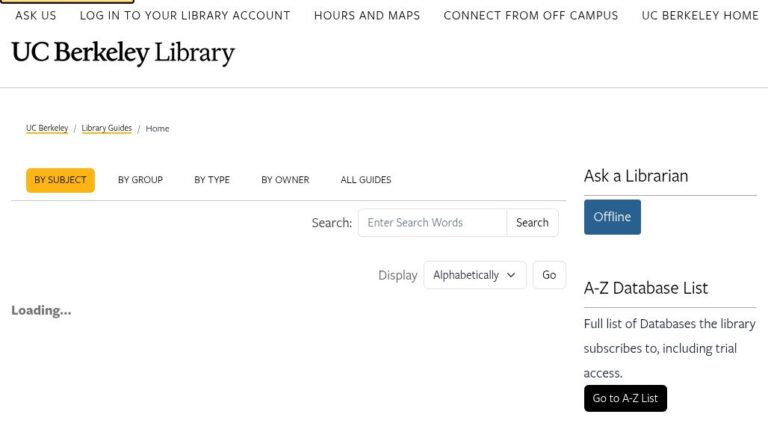Focus the Enter Search Words field
Image resolution: width=768 pixels, height=432 pixels.
click(432, 223)
